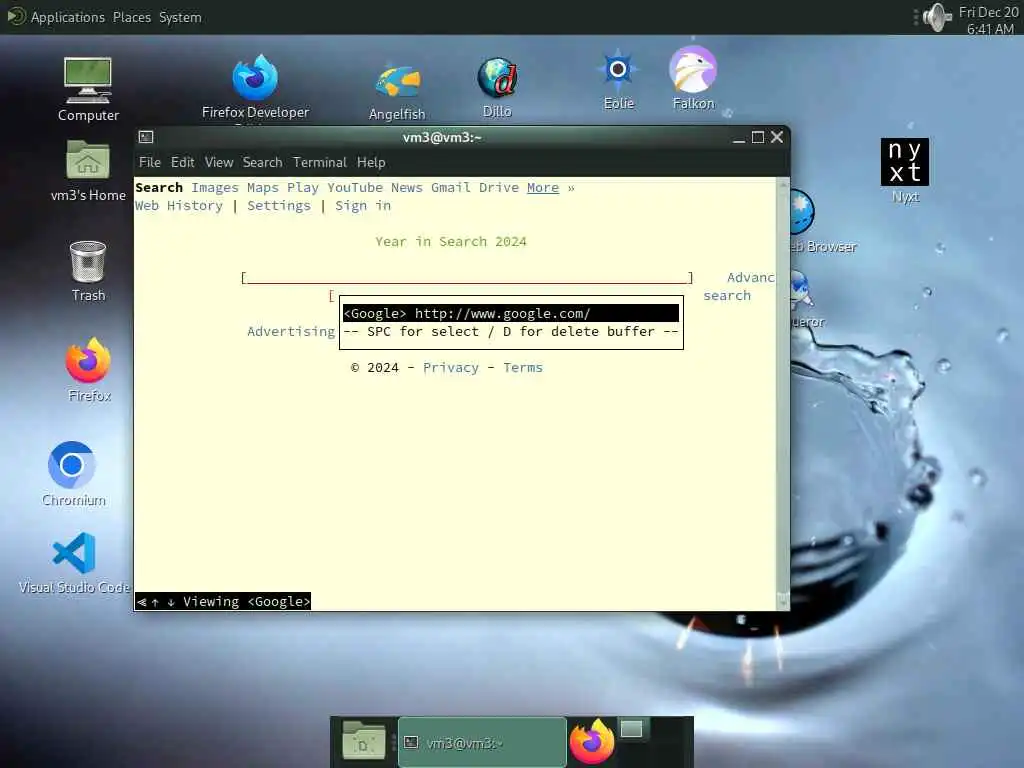1024x768 pixels.
Task: Open the Terms link
Action: click(522, 368)
